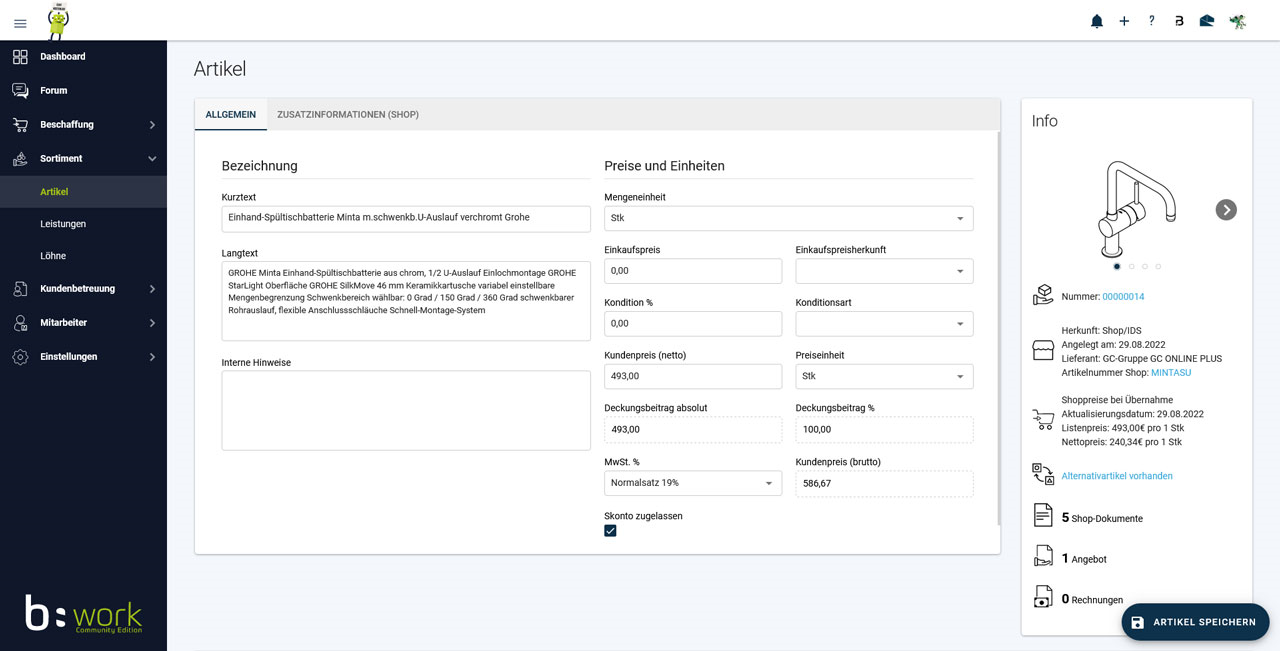Switch to Zusatzinformationen (Shop) tab
This screenshot has width=1280, height=651.
pyautogui.click(x=348, y=115)
